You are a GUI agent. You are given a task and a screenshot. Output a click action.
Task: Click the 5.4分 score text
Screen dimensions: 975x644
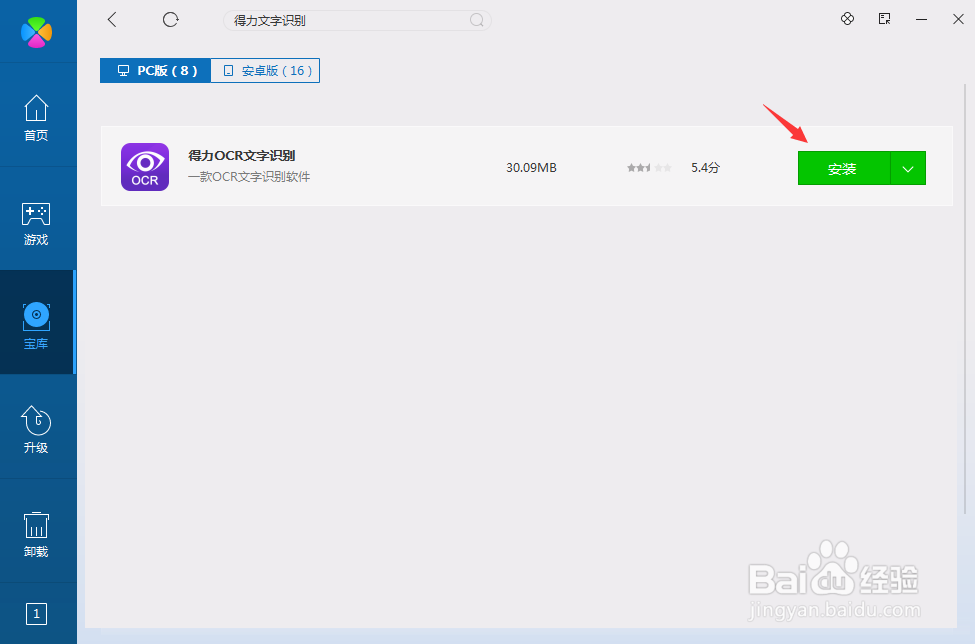(705, 167)
